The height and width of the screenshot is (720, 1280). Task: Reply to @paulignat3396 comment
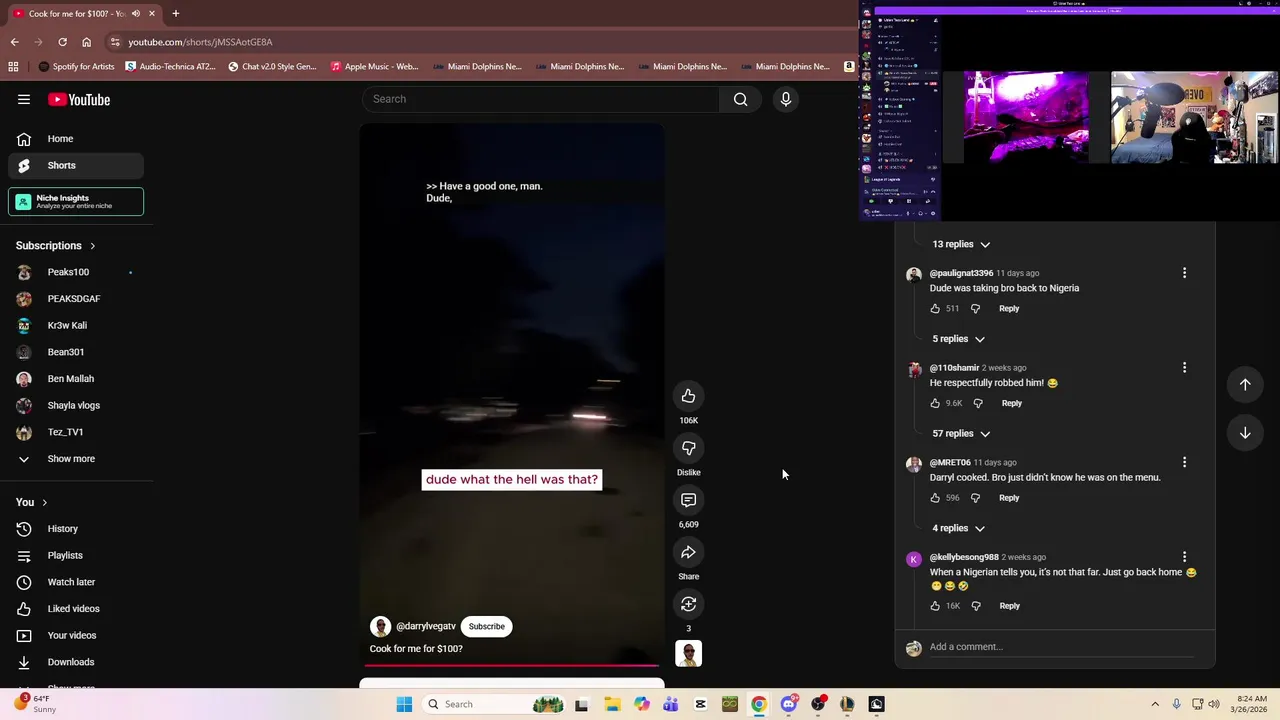(1009, 309)
